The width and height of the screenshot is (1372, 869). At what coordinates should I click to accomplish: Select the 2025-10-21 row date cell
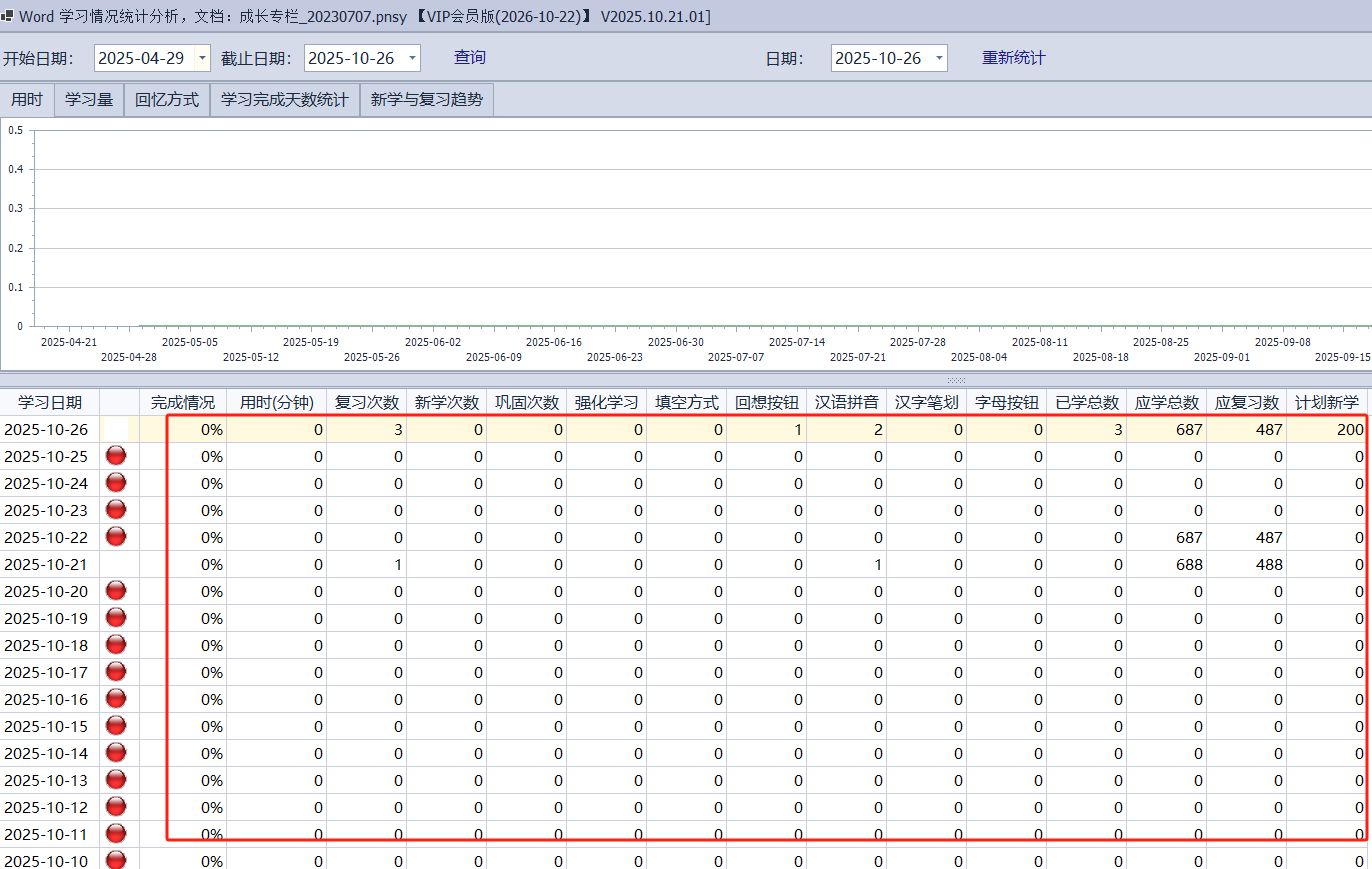click(46, 564)
